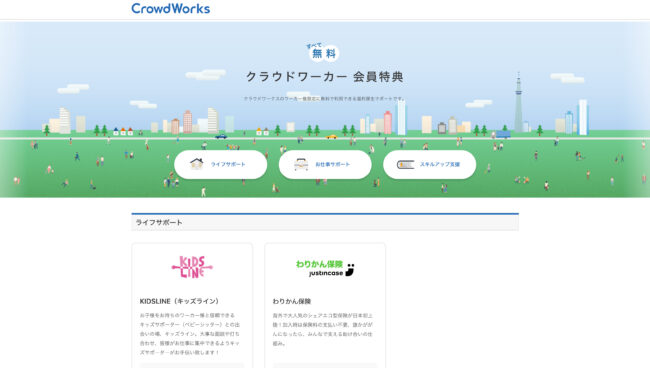This screenshot has height=368, width=650.
Task: Open the わりかん保険 justincase logo
Action: click(x=325, y=268)
